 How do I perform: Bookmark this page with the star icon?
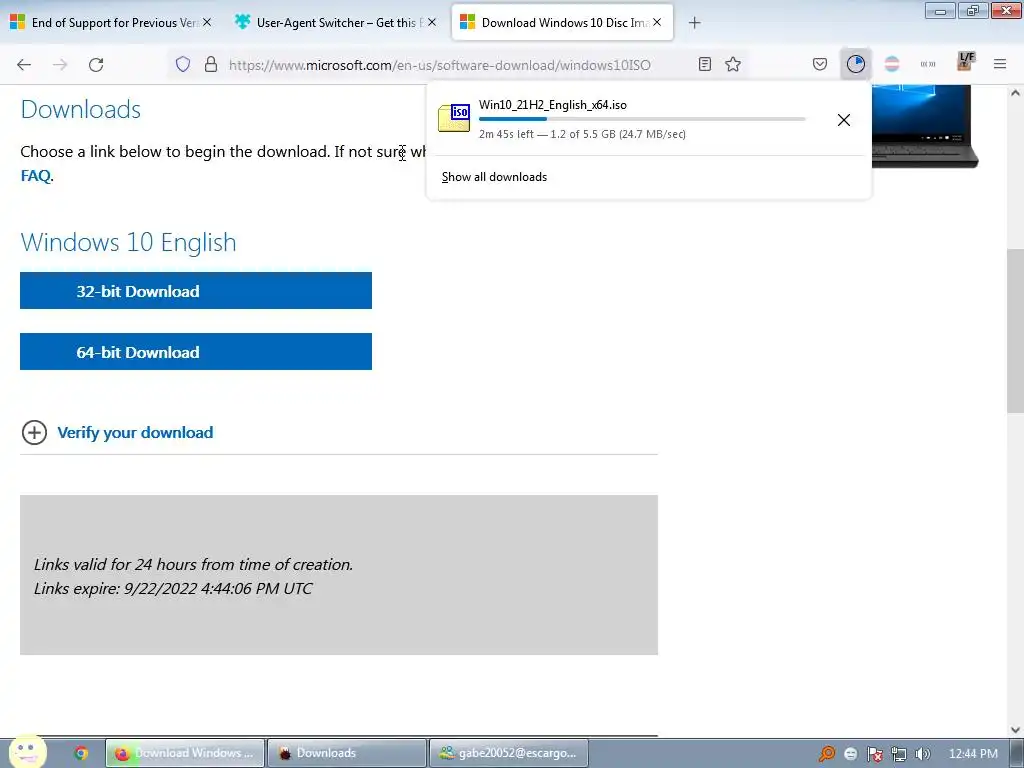click(733, 64)
